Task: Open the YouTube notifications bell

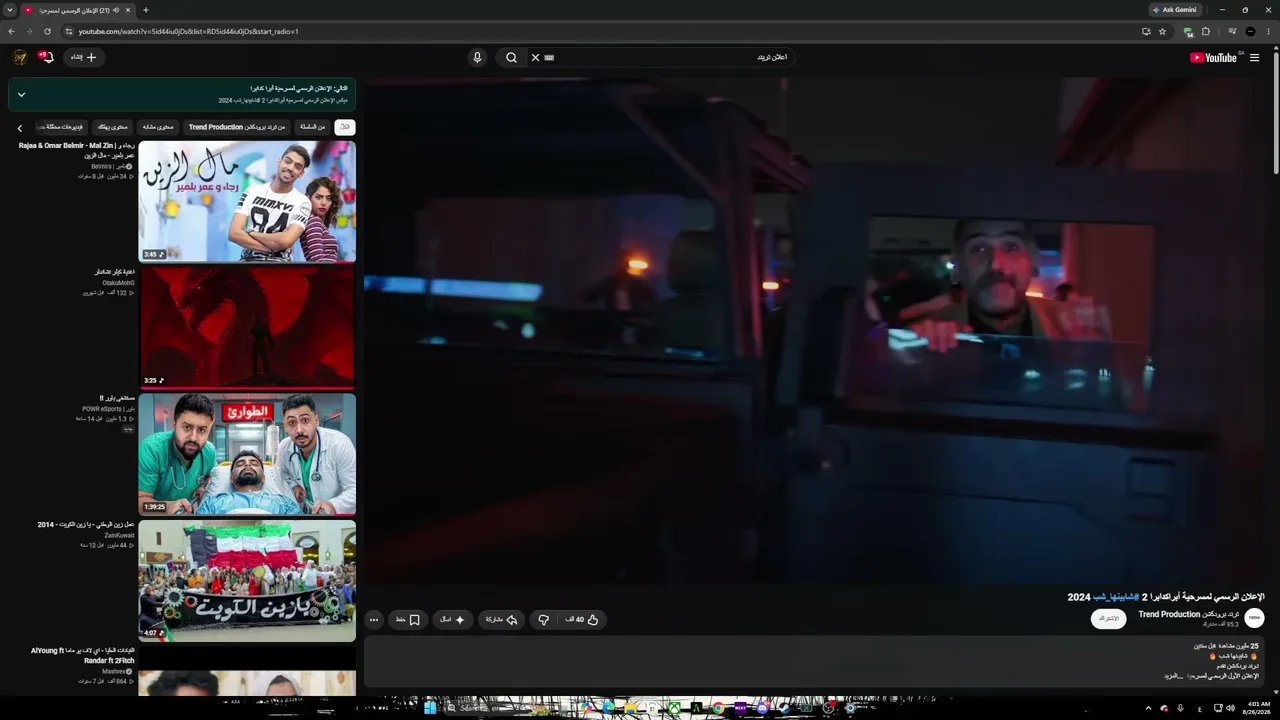Action: [x=46, y=57]
